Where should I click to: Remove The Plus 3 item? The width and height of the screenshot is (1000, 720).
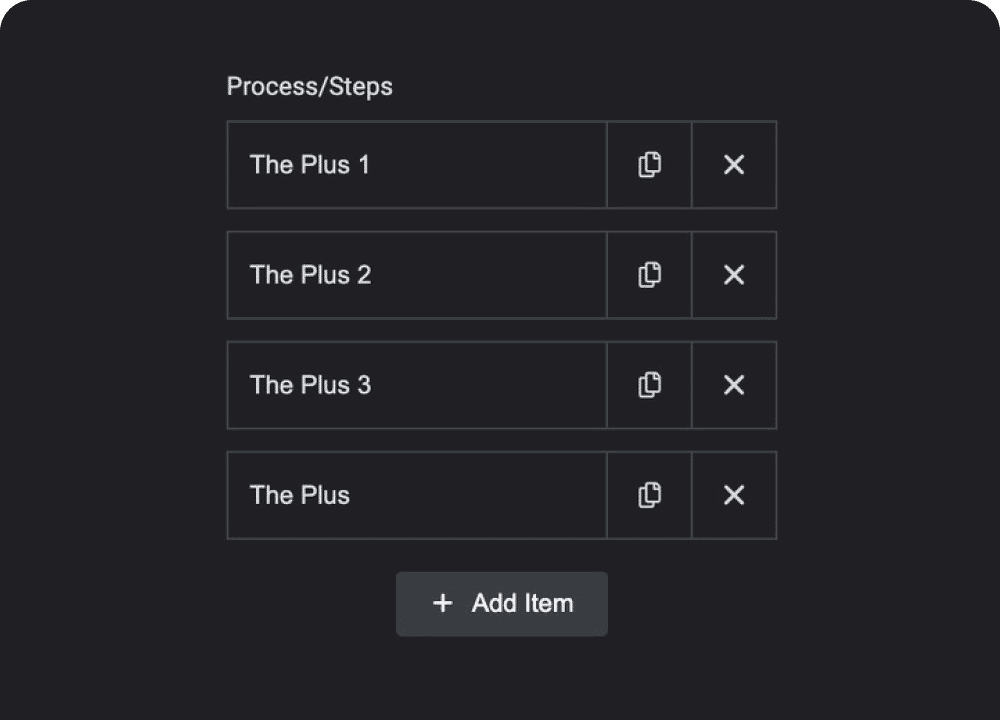click(734, 385)
